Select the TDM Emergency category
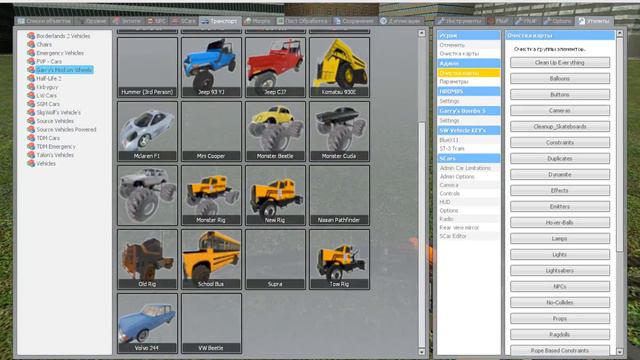Screen dimensions: 640x360 click(56, 147)
